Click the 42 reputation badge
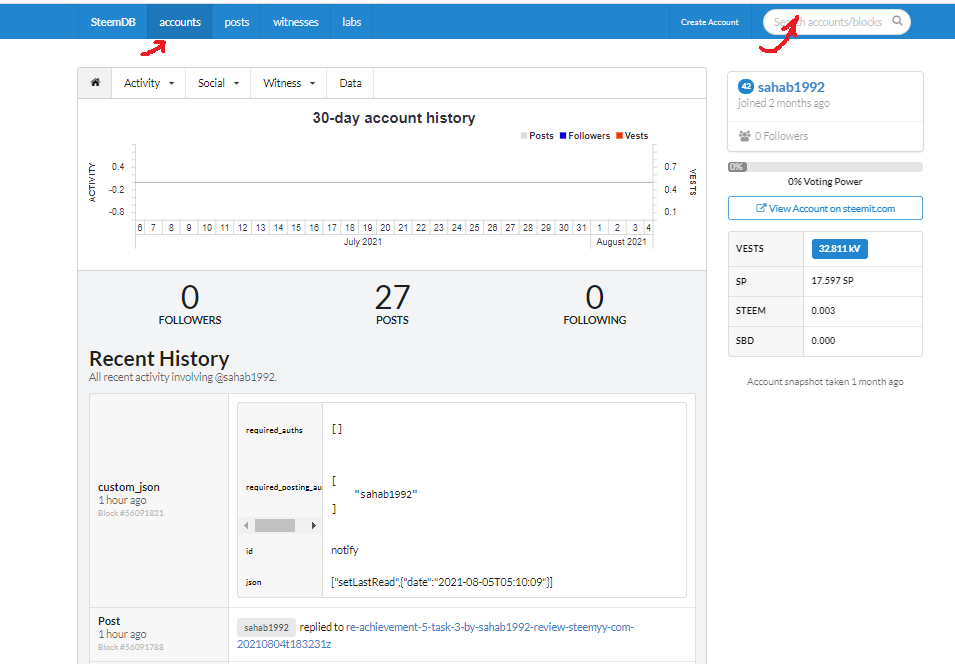 point(745,87)
